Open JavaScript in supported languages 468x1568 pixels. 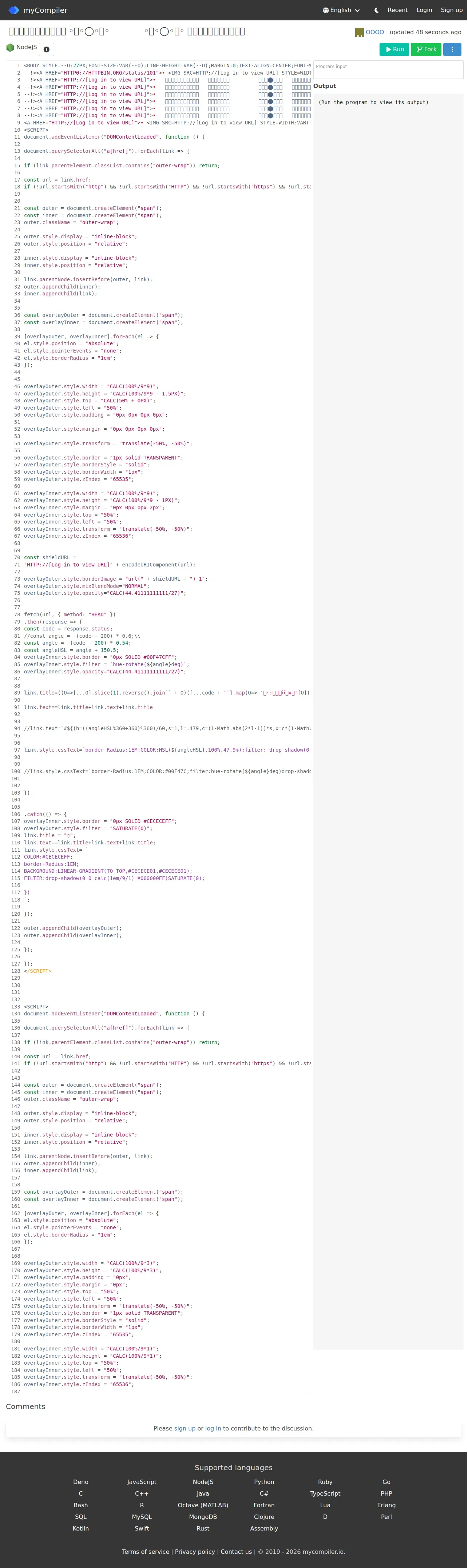142,1481
